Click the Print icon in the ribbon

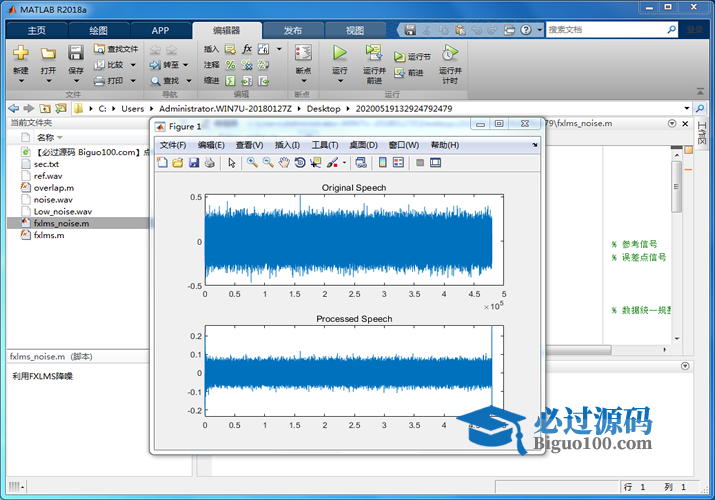click(99, 81)
